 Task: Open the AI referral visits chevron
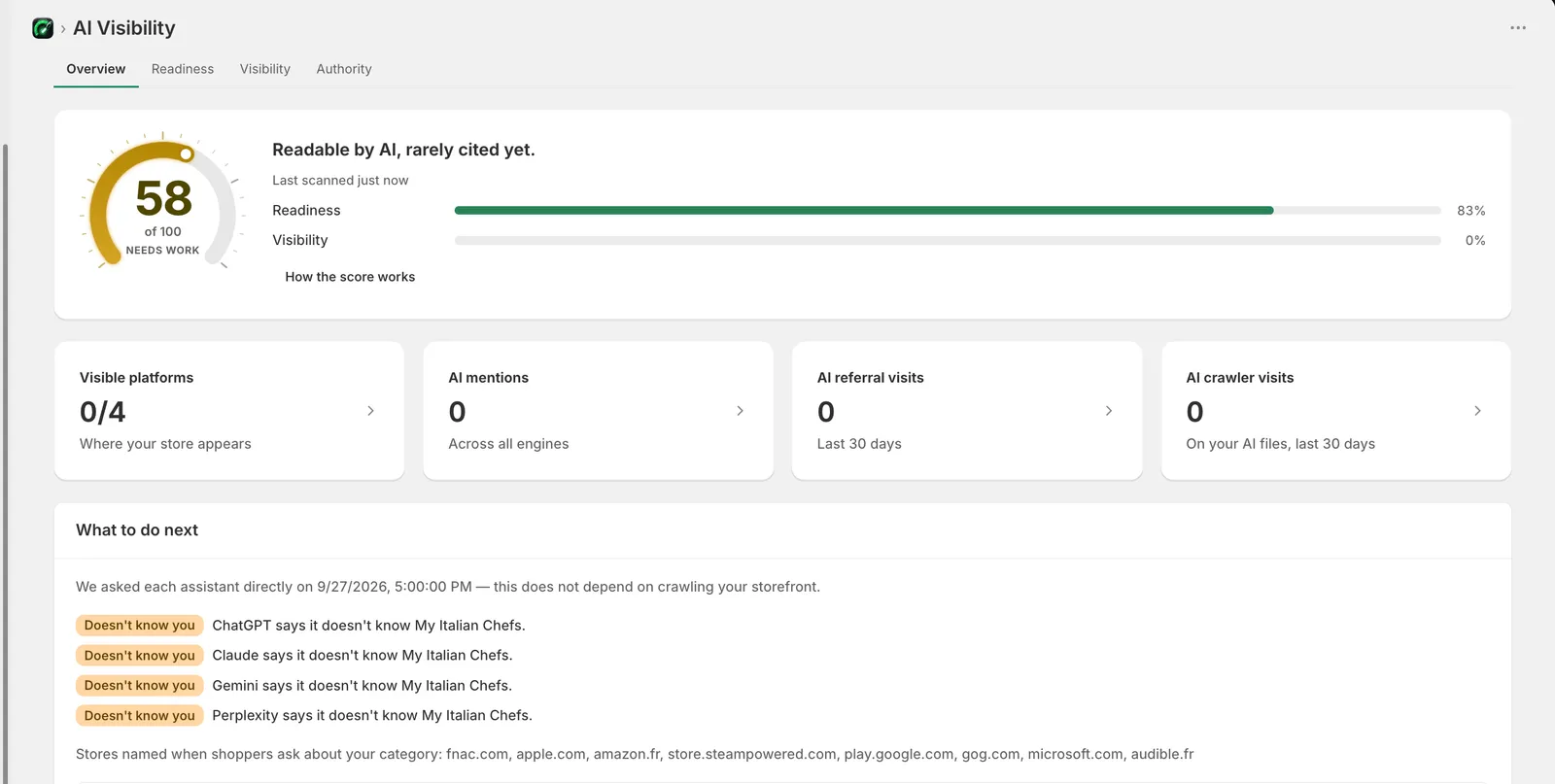tap(1109, 411)
